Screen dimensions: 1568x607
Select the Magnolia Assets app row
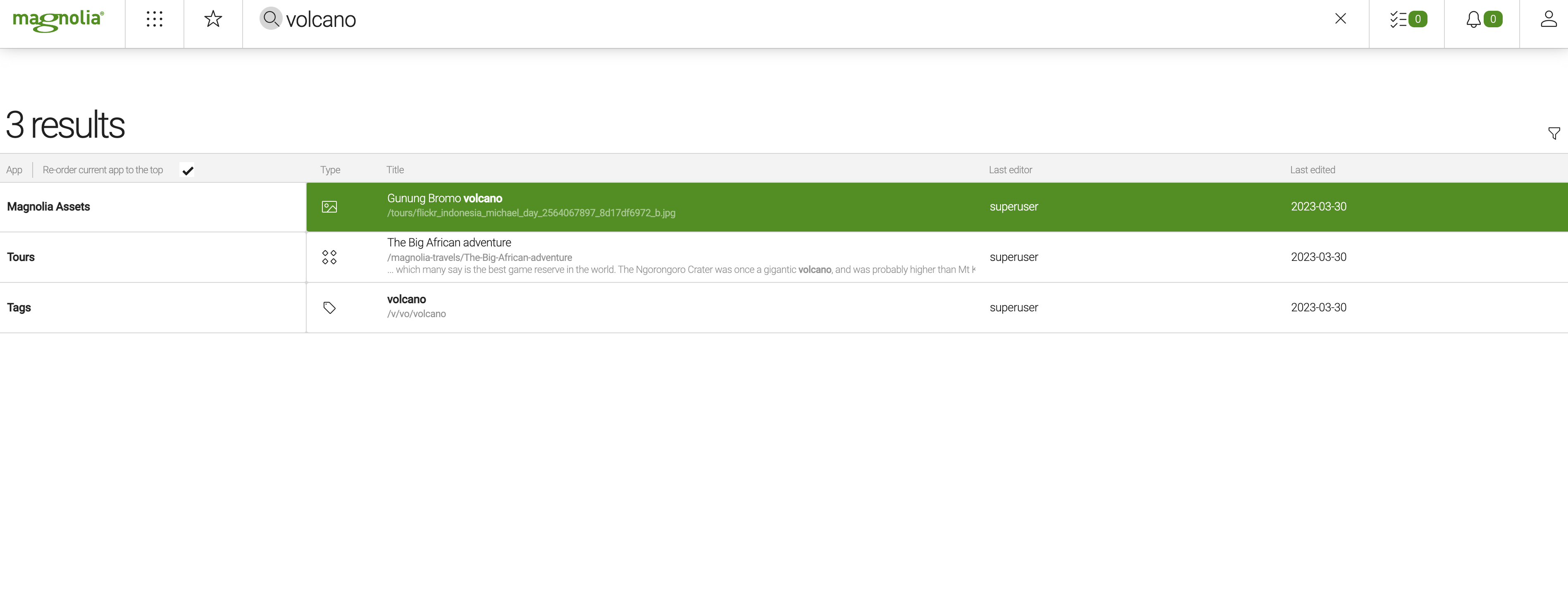(153, 207)
